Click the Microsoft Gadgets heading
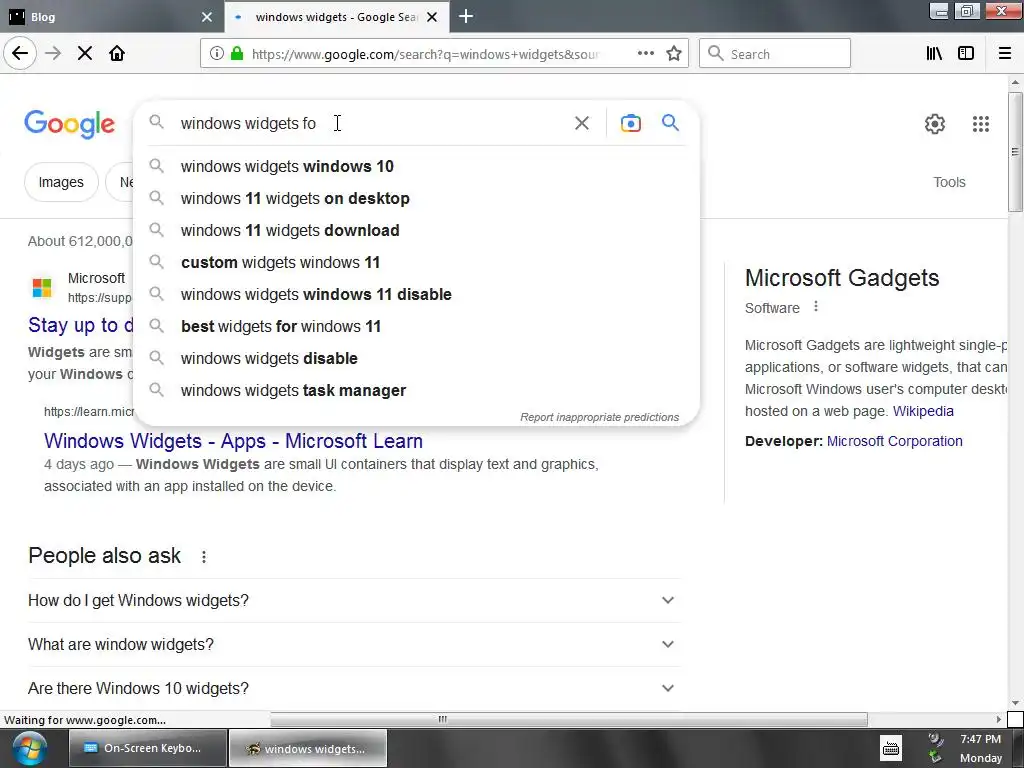1024x768 pixels. [x=842, y=278]
